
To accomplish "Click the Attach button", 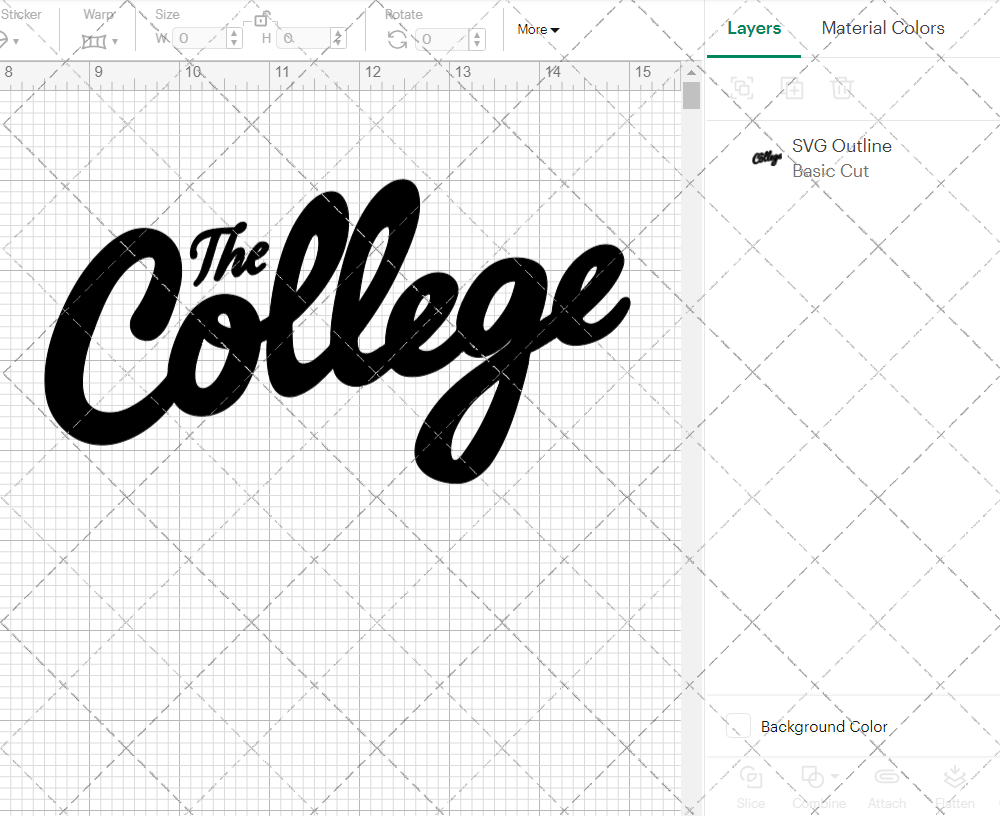I will pyautogui.click(x=886, y=787).
